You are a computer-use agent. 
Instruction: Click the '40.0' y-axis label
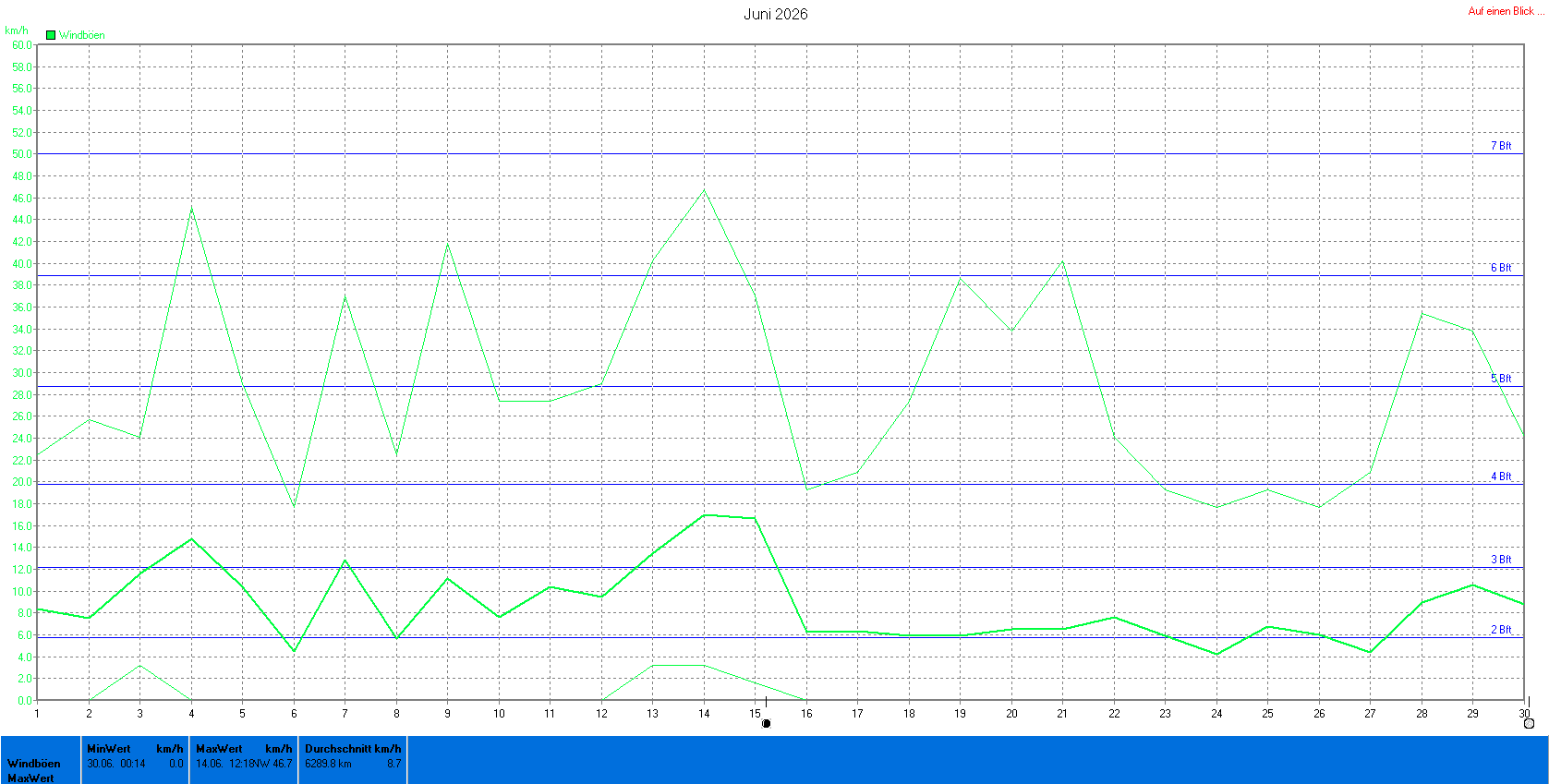coord(21,264)
